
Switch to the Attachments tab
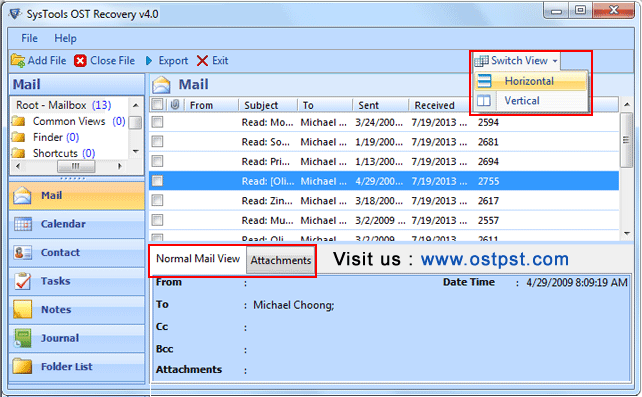[281, 260]
